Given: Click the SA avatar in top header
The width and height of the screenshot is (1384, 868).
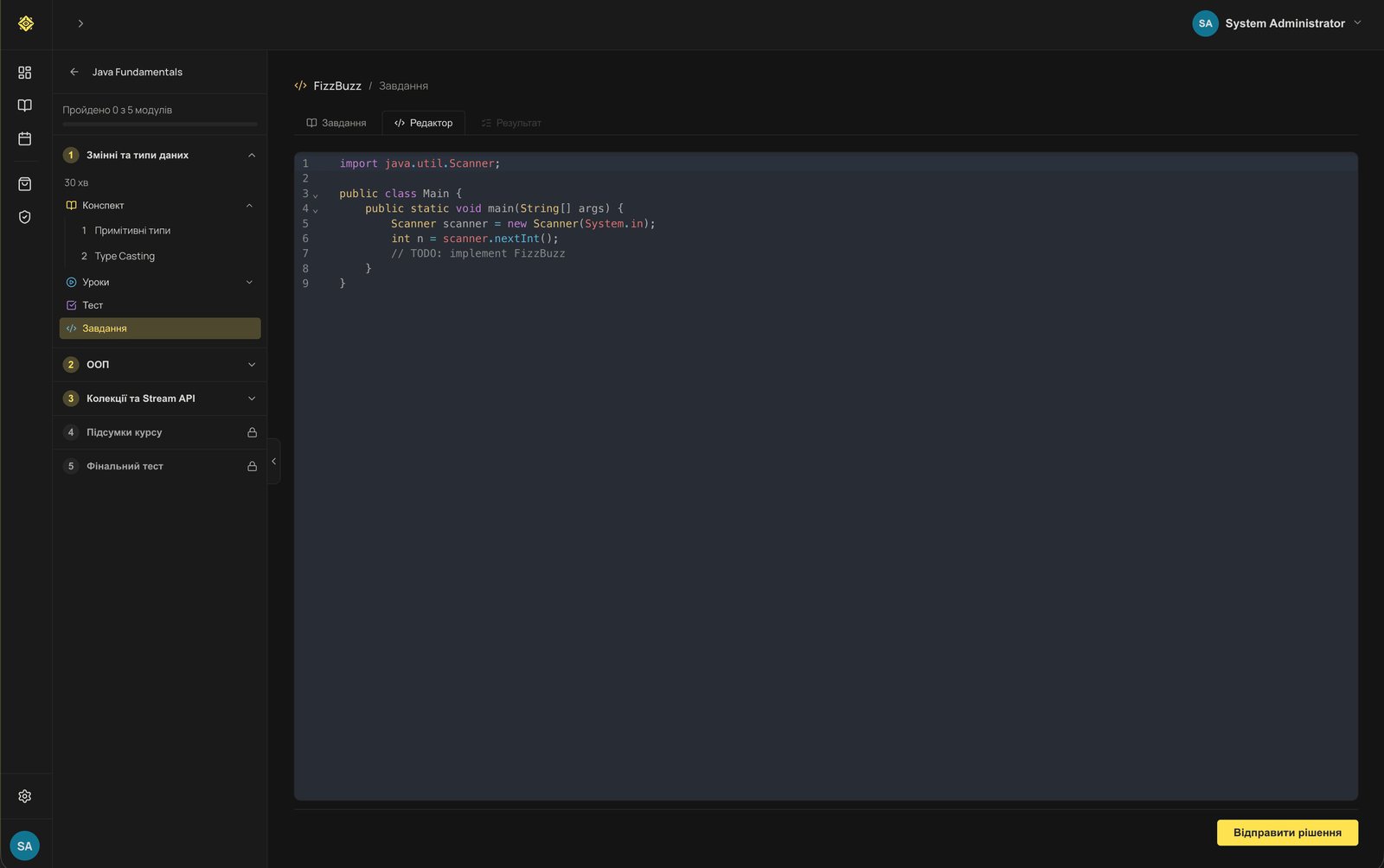Looking at the screenshot, I should (x=1205, y=23).
